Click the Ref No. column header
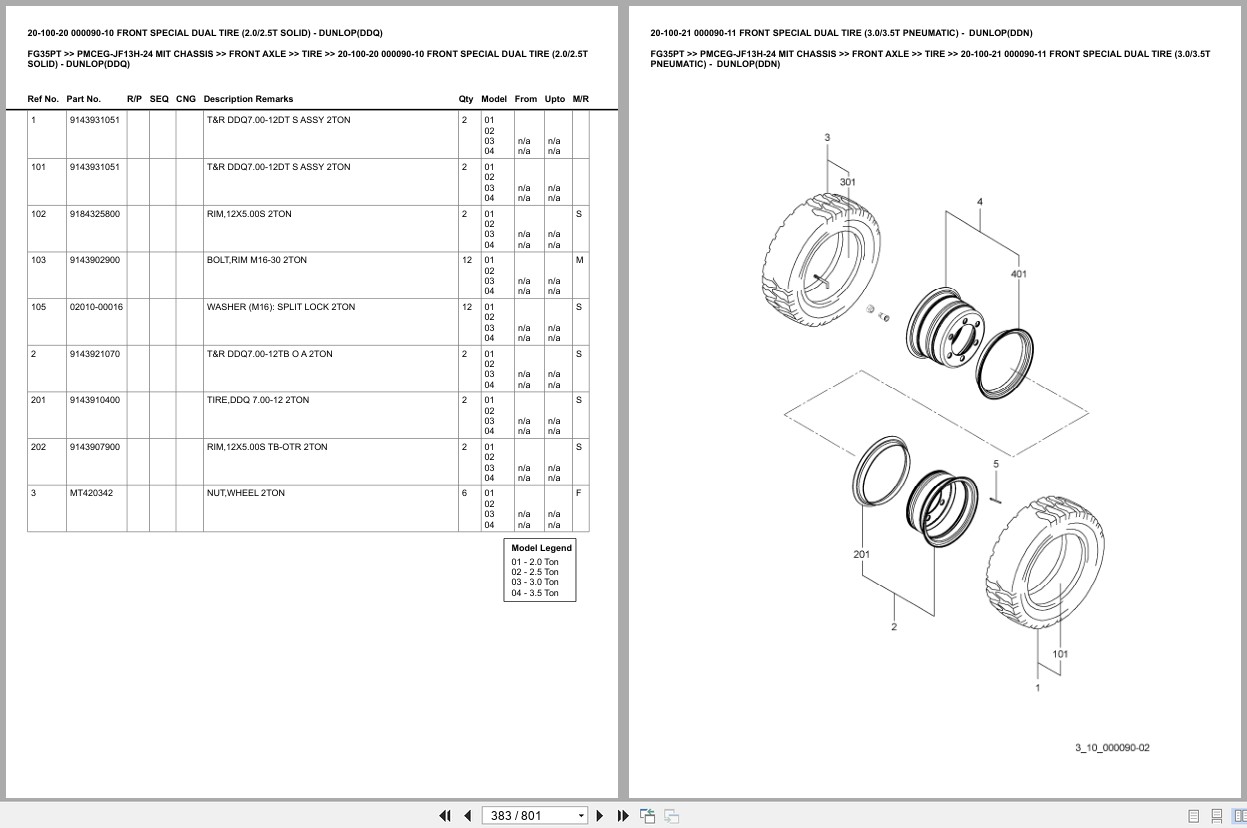This screenshot has height=828, width=1247. pos(43,99)
